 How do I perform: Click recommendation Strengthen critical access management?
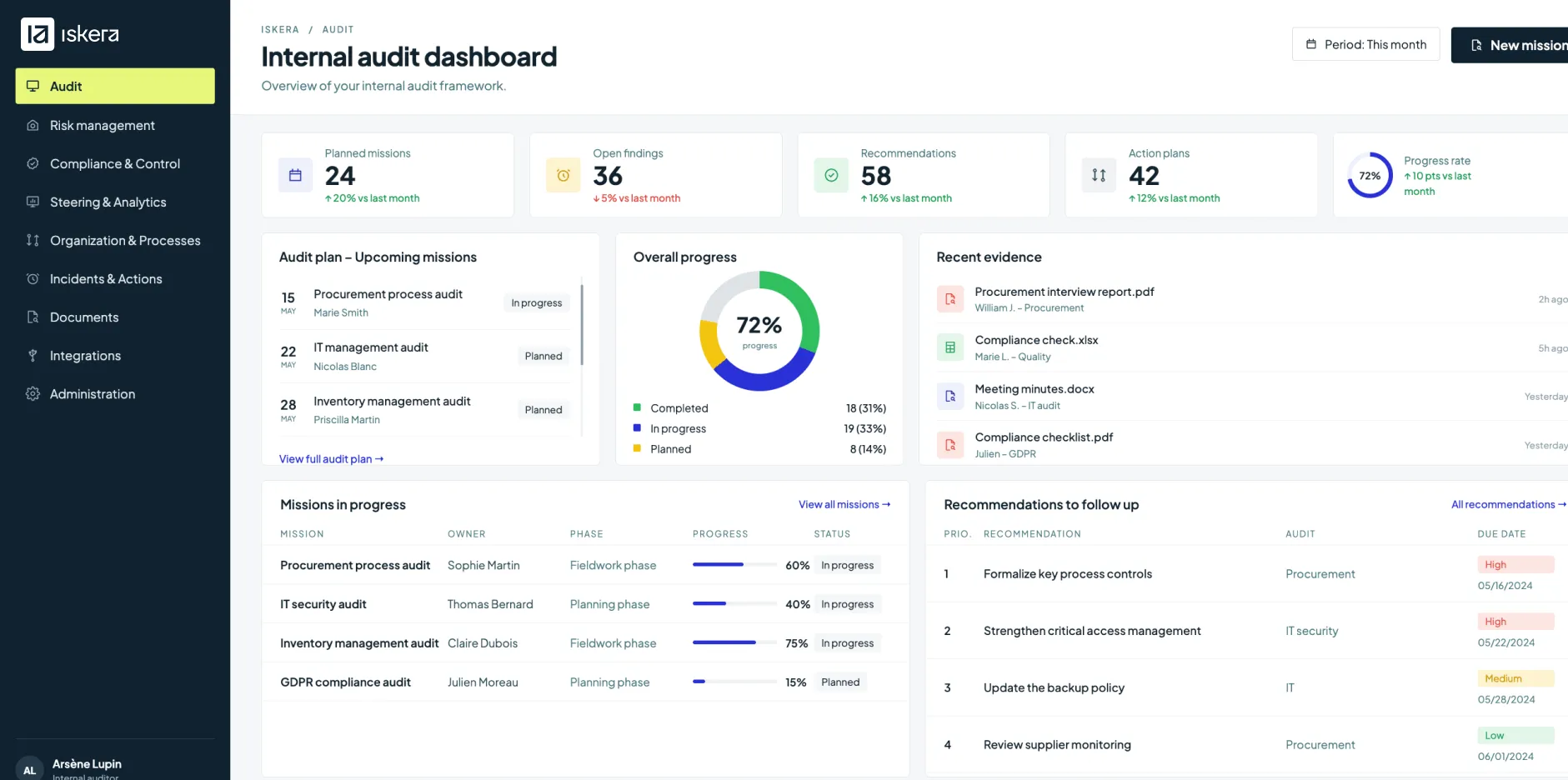[x=1092, y=631]
